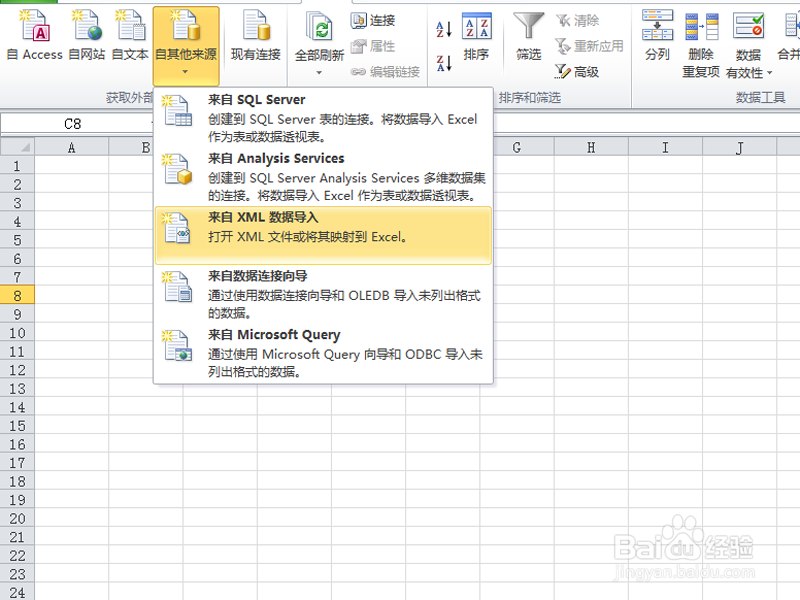800x600 pixels.
Task: Choose 来自 SQL Server menu entry
Action: click(x=323, y=117)
